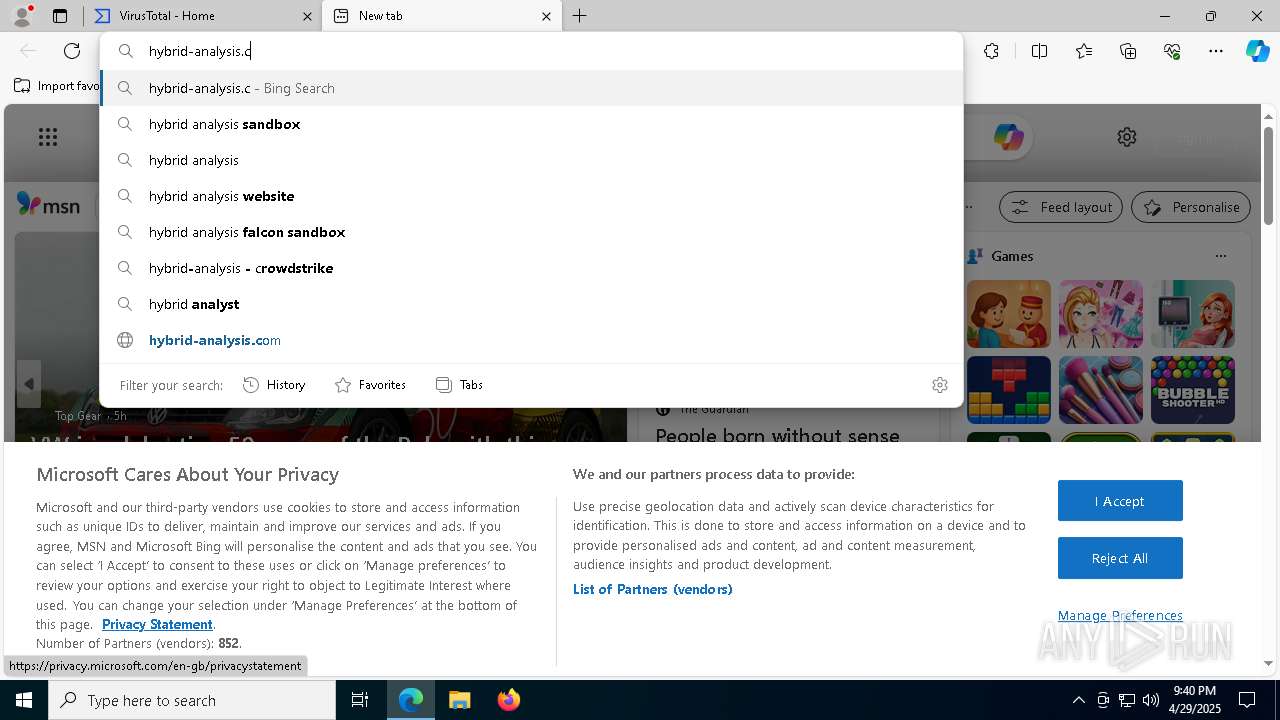Open the Collections toolbar icon
This screenshot has width=1280, height=720.
(x=1128, y=51)
